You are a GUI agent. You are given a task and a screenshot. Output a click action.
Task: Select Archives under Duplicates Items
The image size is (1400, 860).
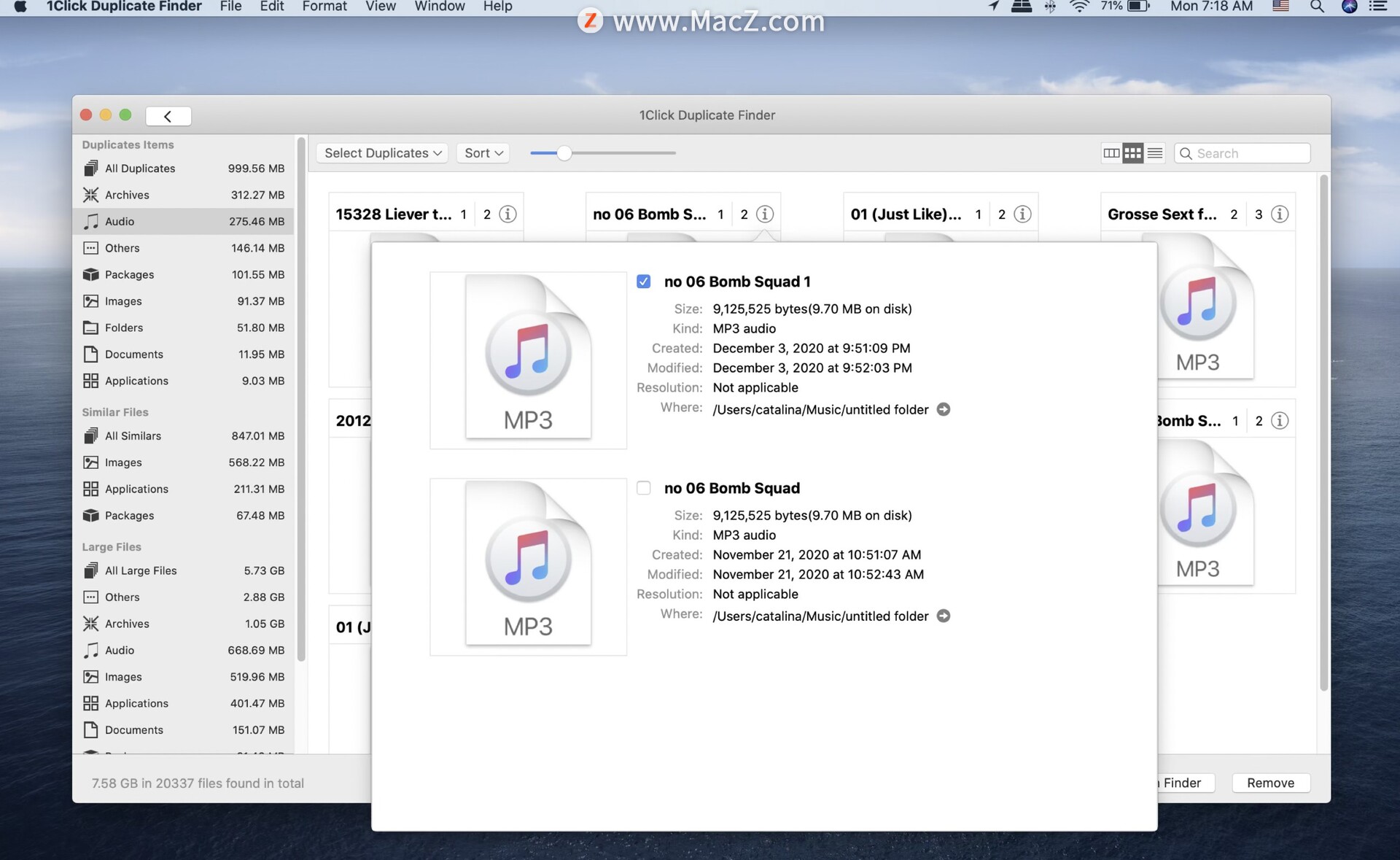pos(183,195)
